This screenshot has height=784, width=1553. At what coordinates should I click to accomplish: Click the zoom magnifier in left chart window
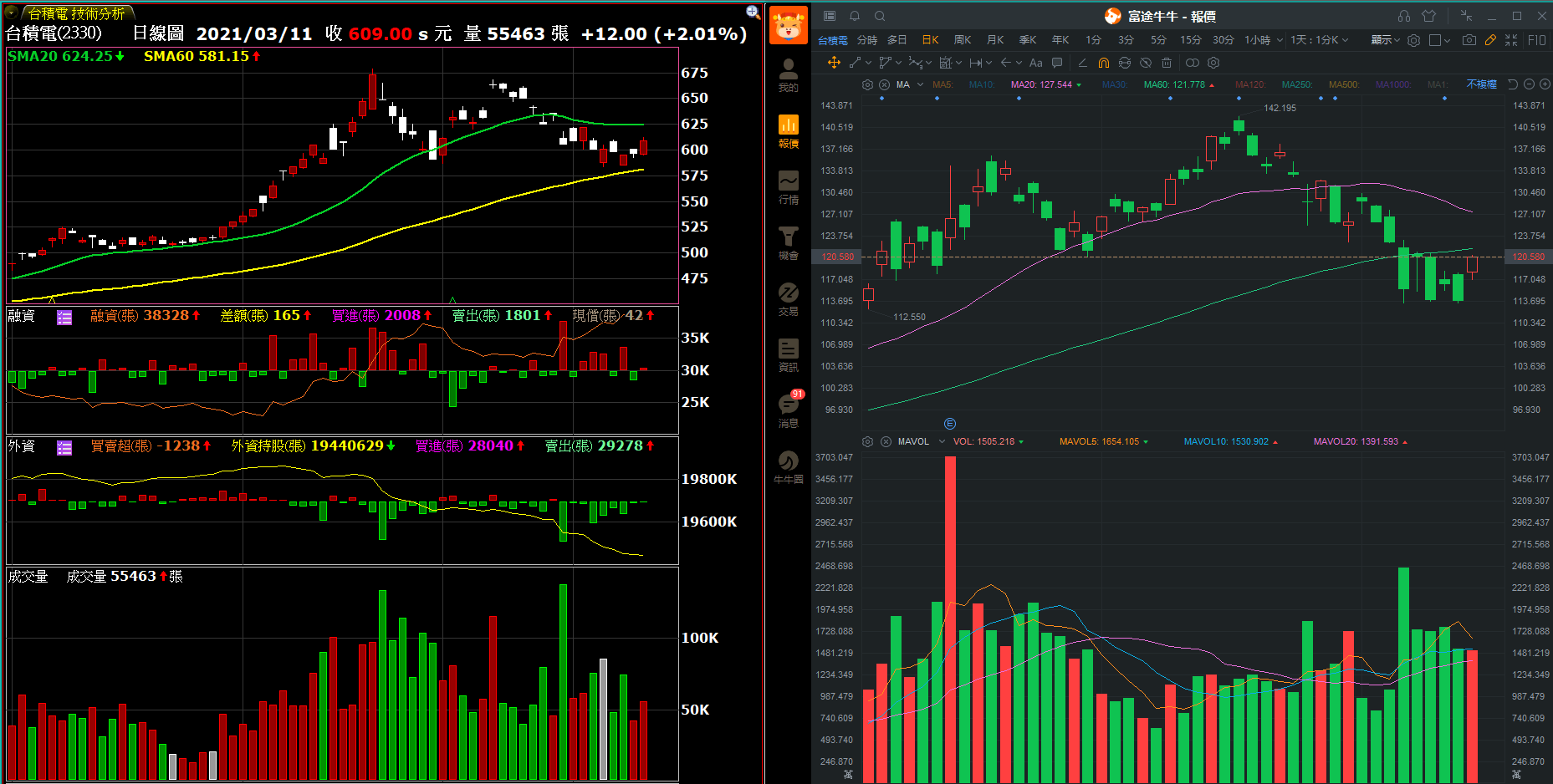point(753,12)
